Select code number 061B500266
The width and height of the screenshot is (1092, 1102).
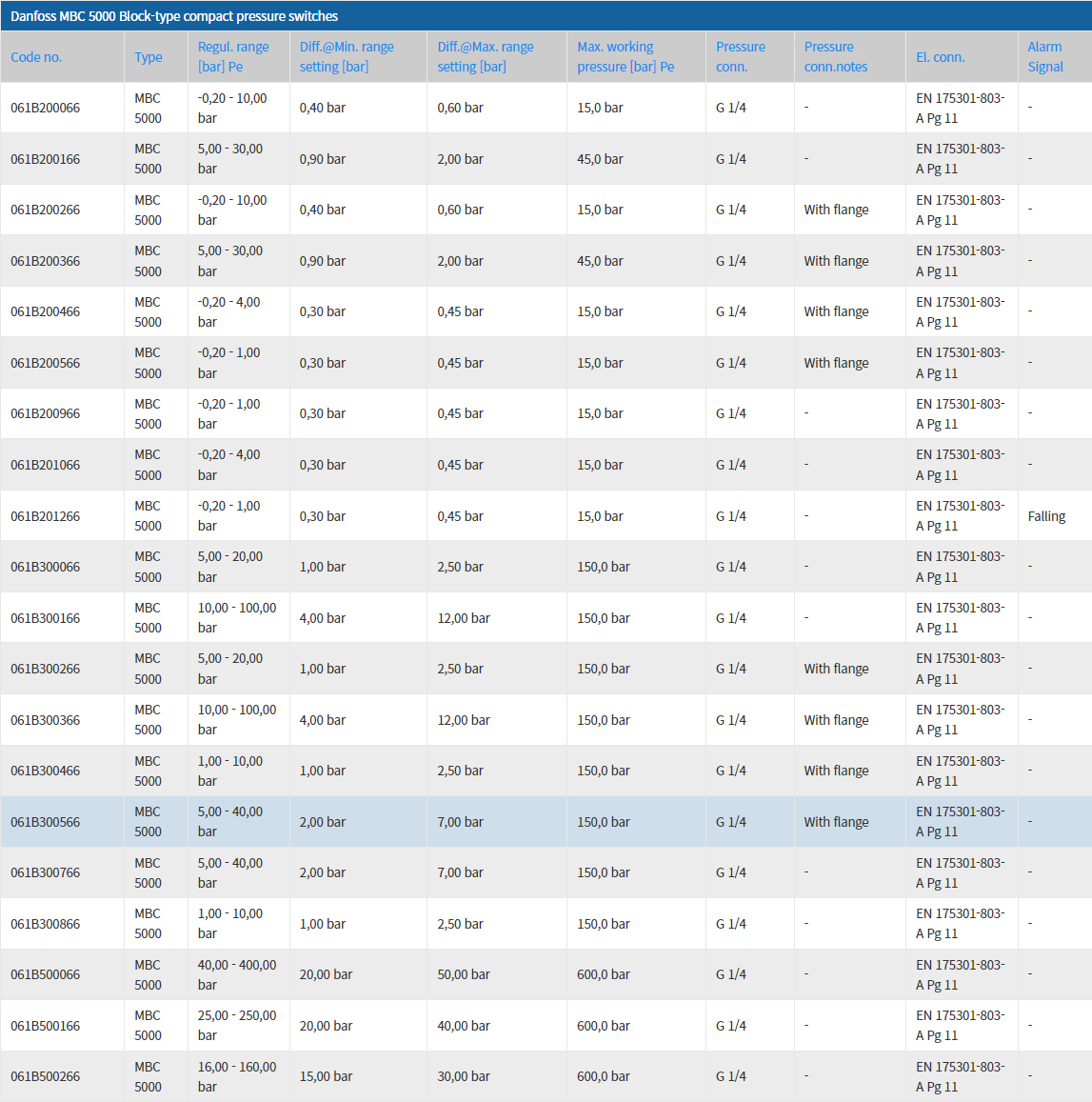coord(45,1076)
